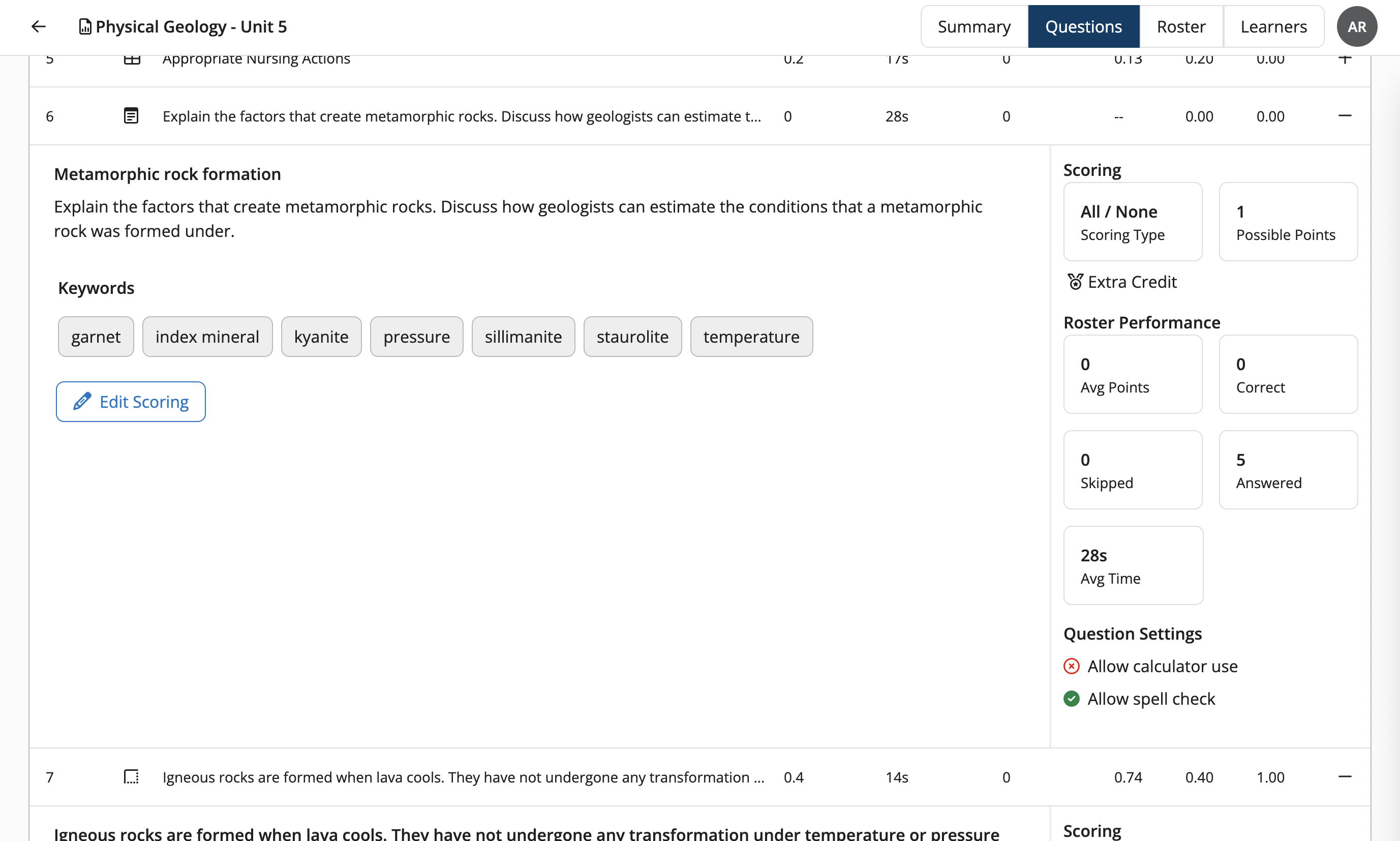Viewport: 1400px width, 841px height.
Task: Click the essay document icon on question 6
Action: [131, 115]
